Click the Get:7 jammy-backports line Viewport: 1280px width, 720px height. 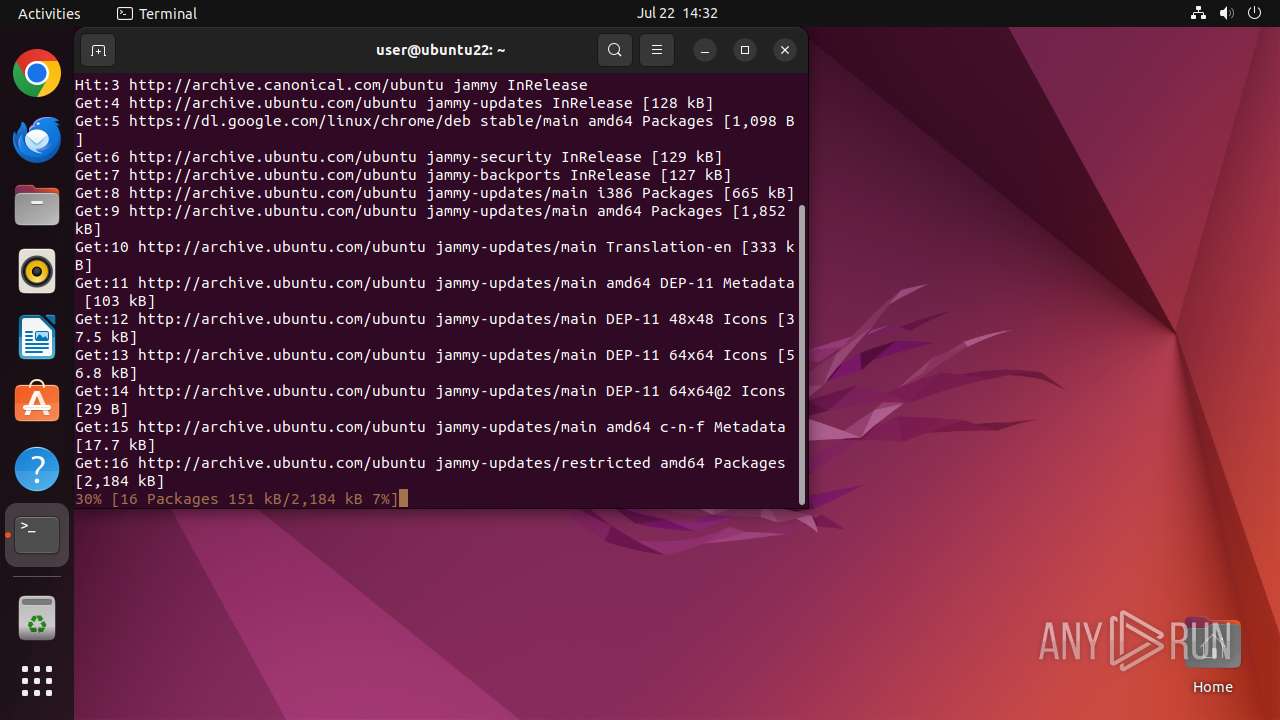(x=403, y=175)
